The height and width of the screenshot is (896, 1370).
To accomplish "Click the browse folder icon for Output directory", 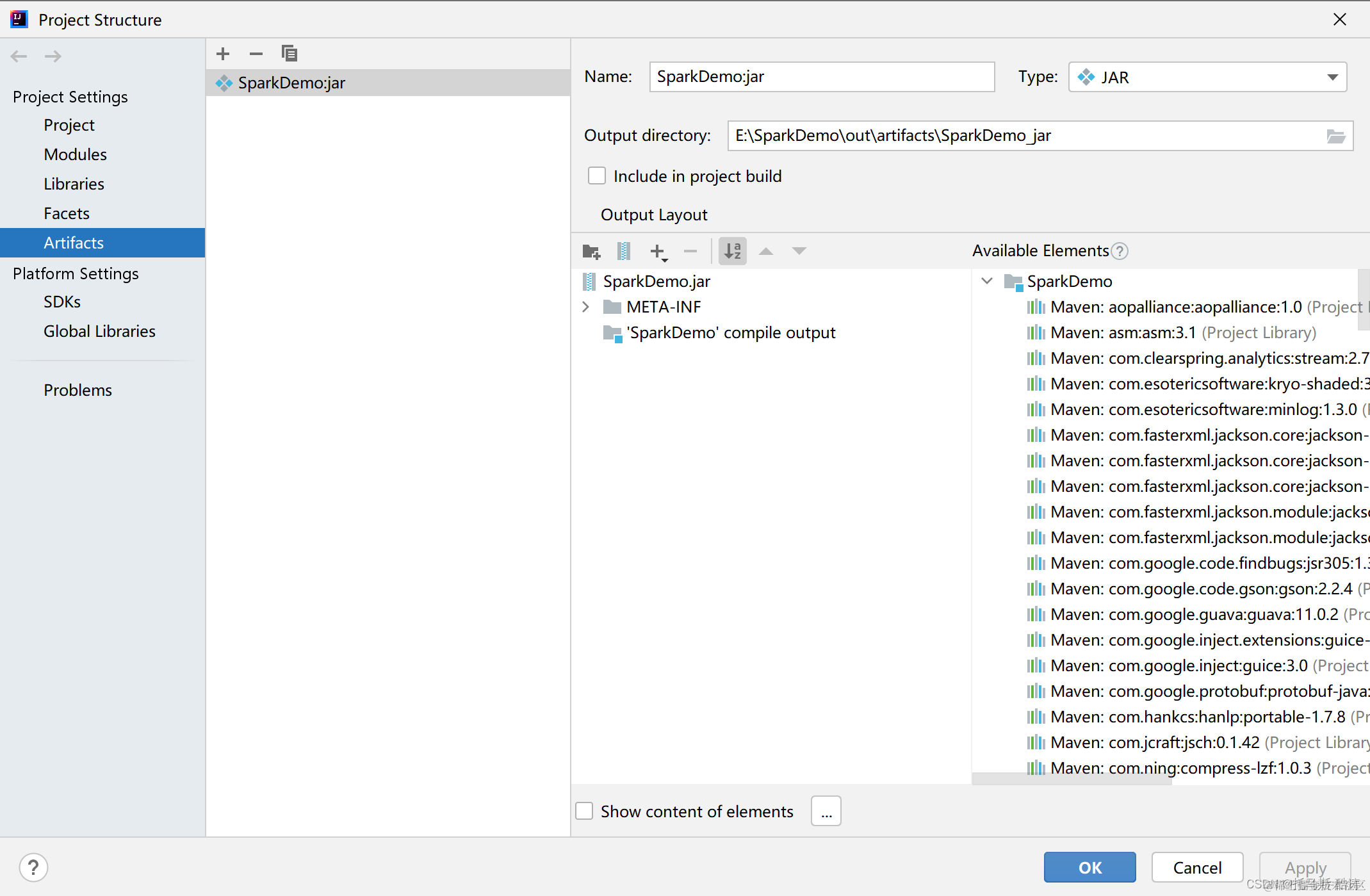I will pos(1335,136).
